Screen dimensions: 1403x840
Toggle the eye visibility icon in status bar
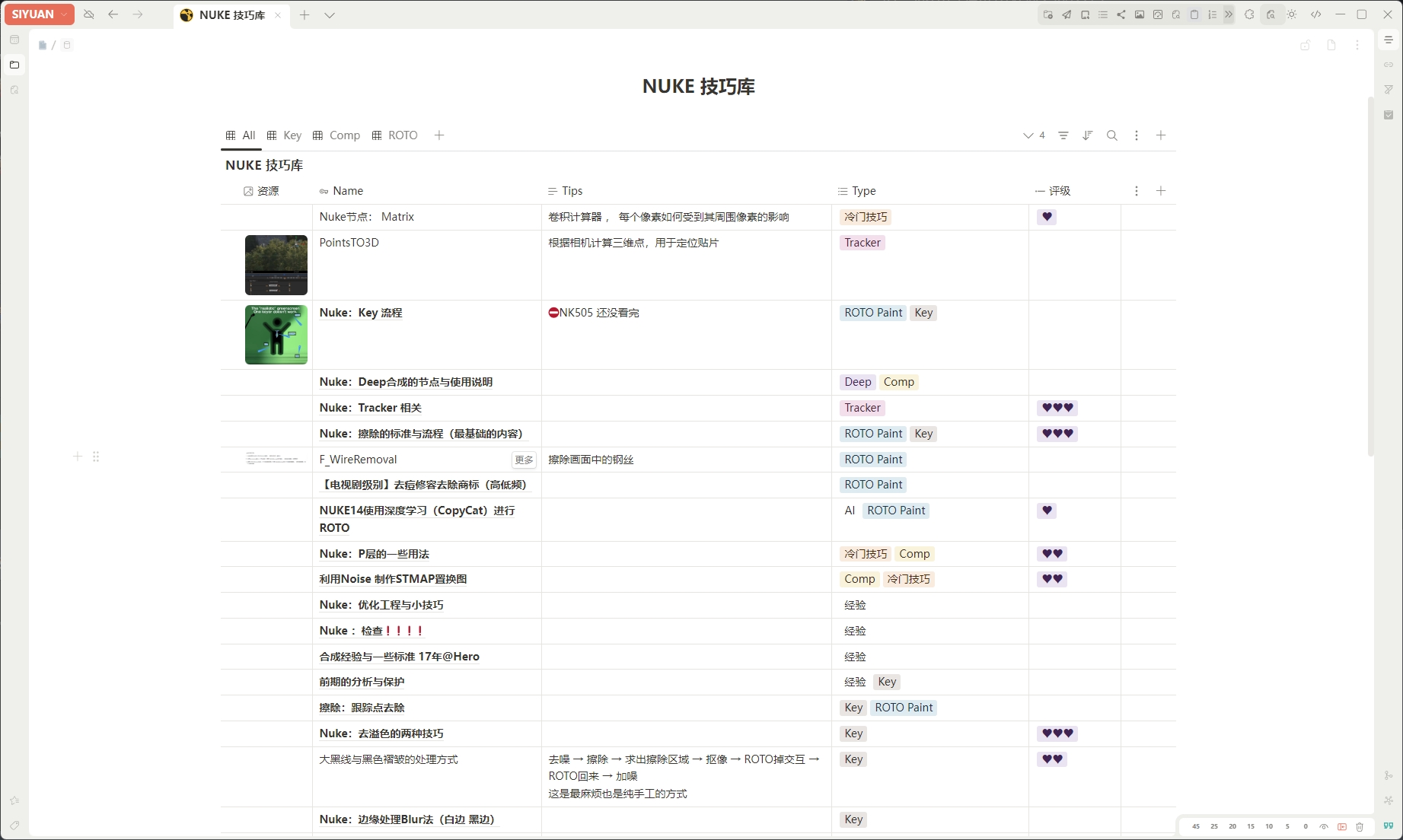click(1324, 826)
